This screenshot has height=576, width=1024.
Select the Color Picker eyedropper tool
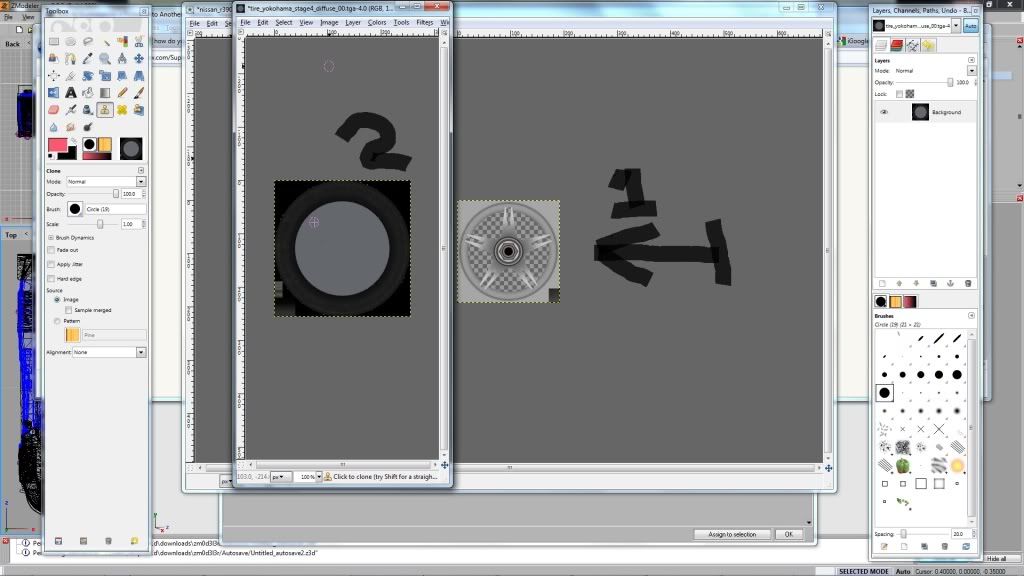tap(88, 58)
